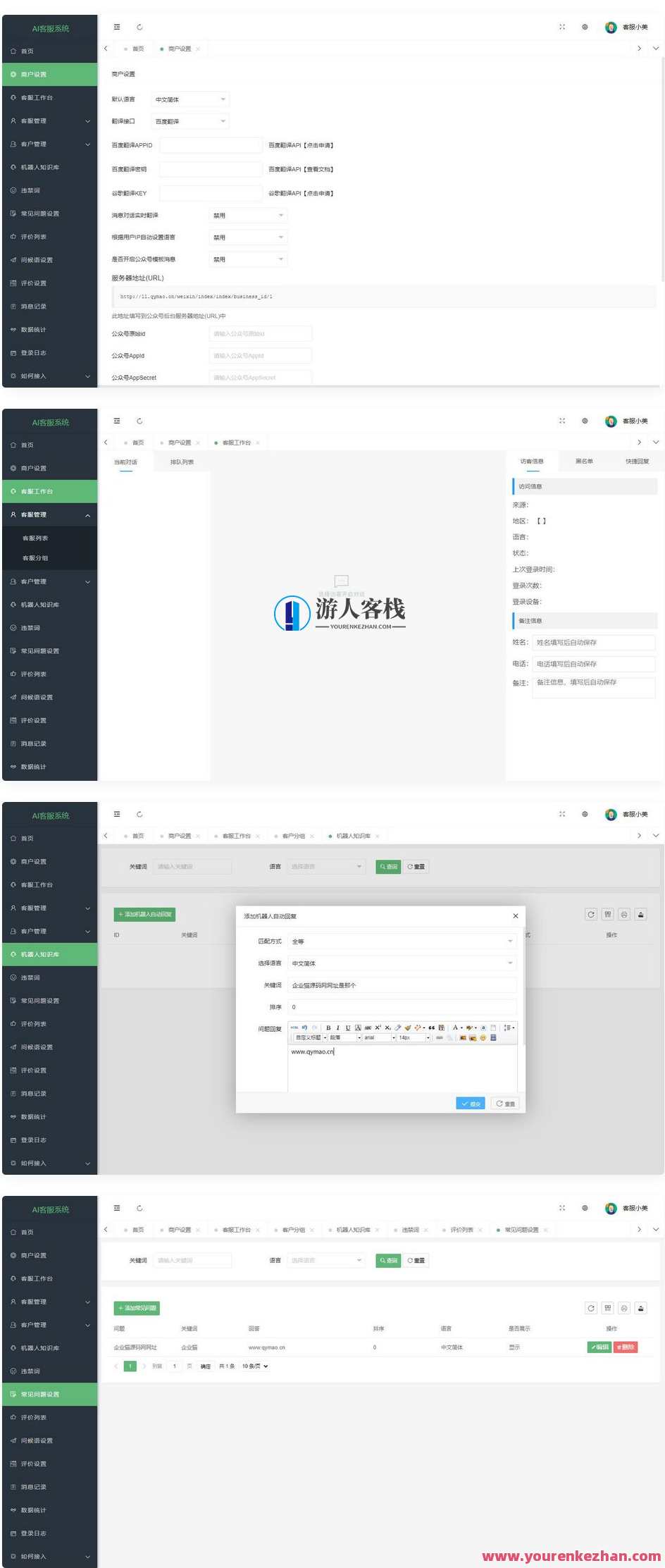Open the globe language icon on 客服工作台 screen
Viewport: 665px width, 1568px height.
click(x=585, y=421)
